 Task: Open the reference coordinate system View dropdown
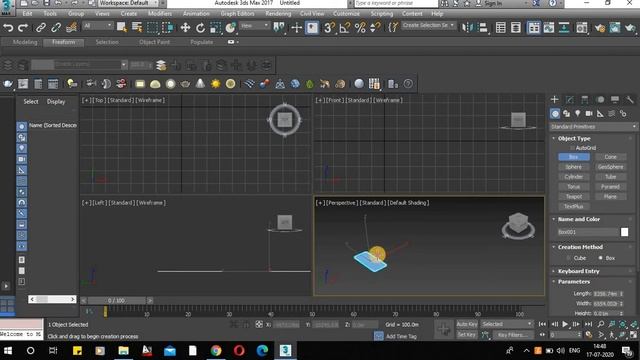point(254,26)
